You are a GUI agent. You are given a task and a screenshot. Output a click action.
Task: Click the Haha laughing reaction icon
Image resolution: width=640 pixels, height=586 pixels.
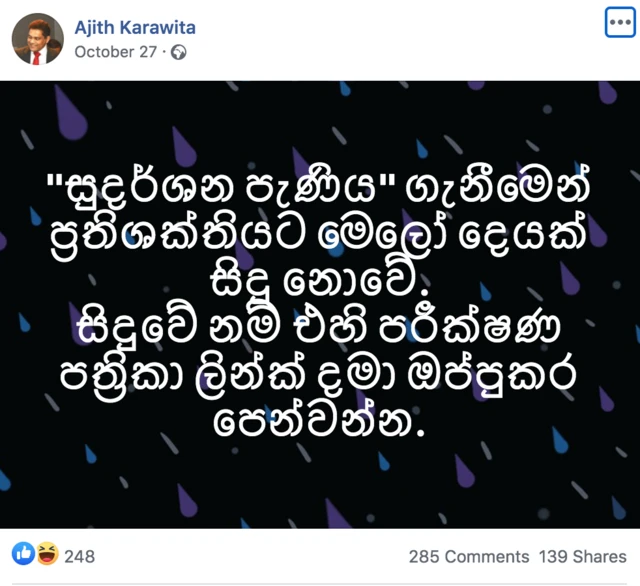[x=46, y=555]
